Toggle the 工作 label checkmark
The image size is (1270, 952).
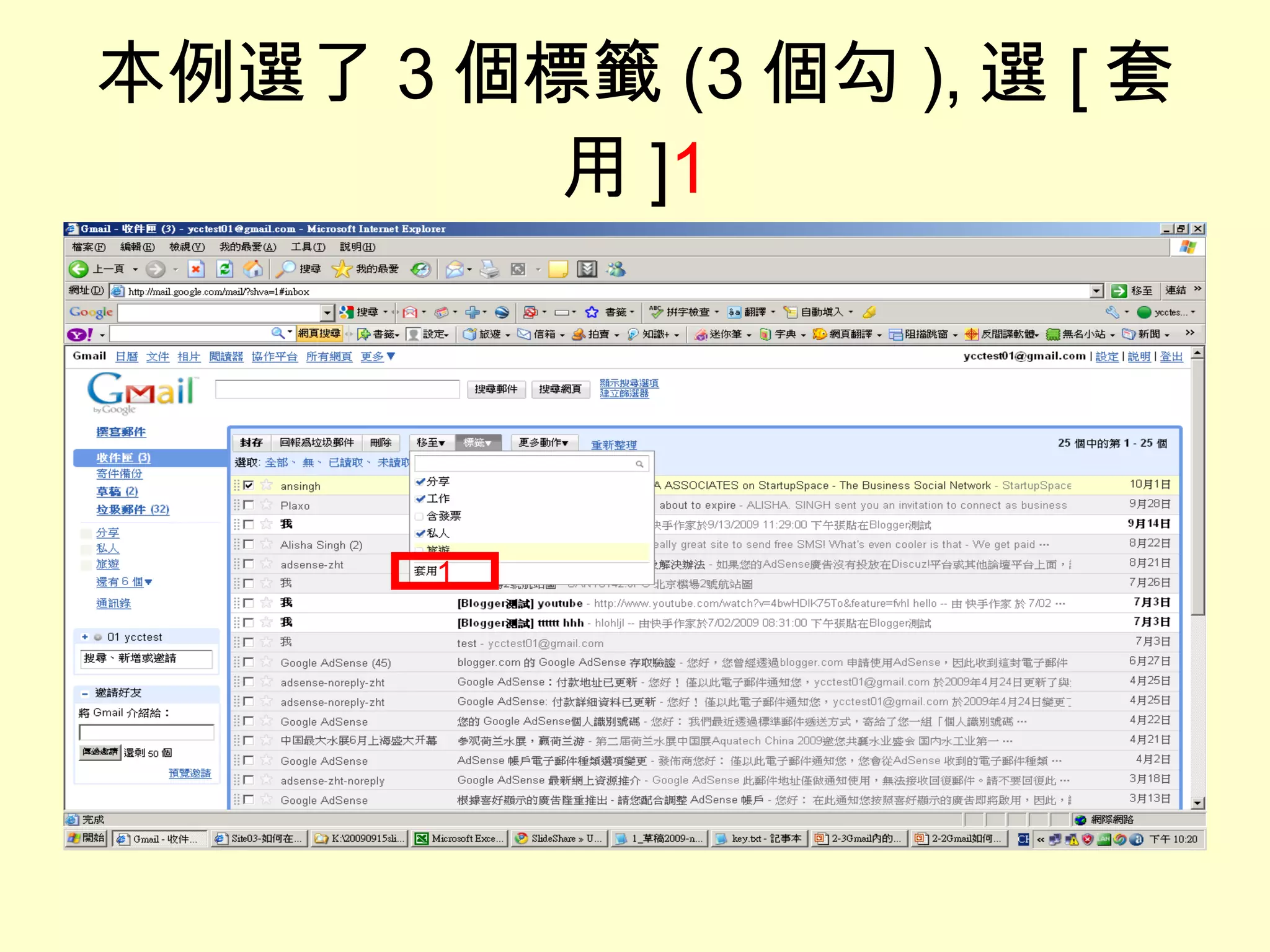coord(420,498)
